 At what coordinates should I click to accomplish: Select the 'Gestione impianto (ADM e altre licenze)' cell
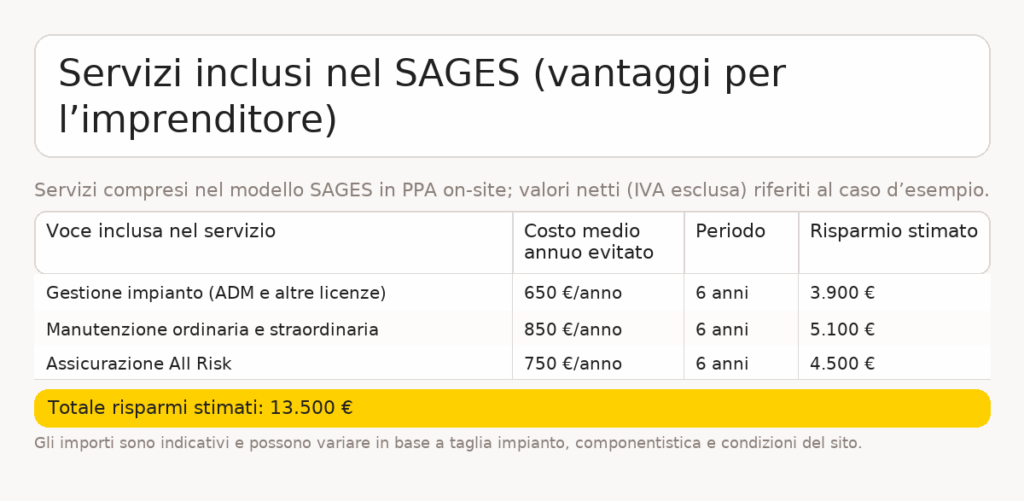[274, 293]
